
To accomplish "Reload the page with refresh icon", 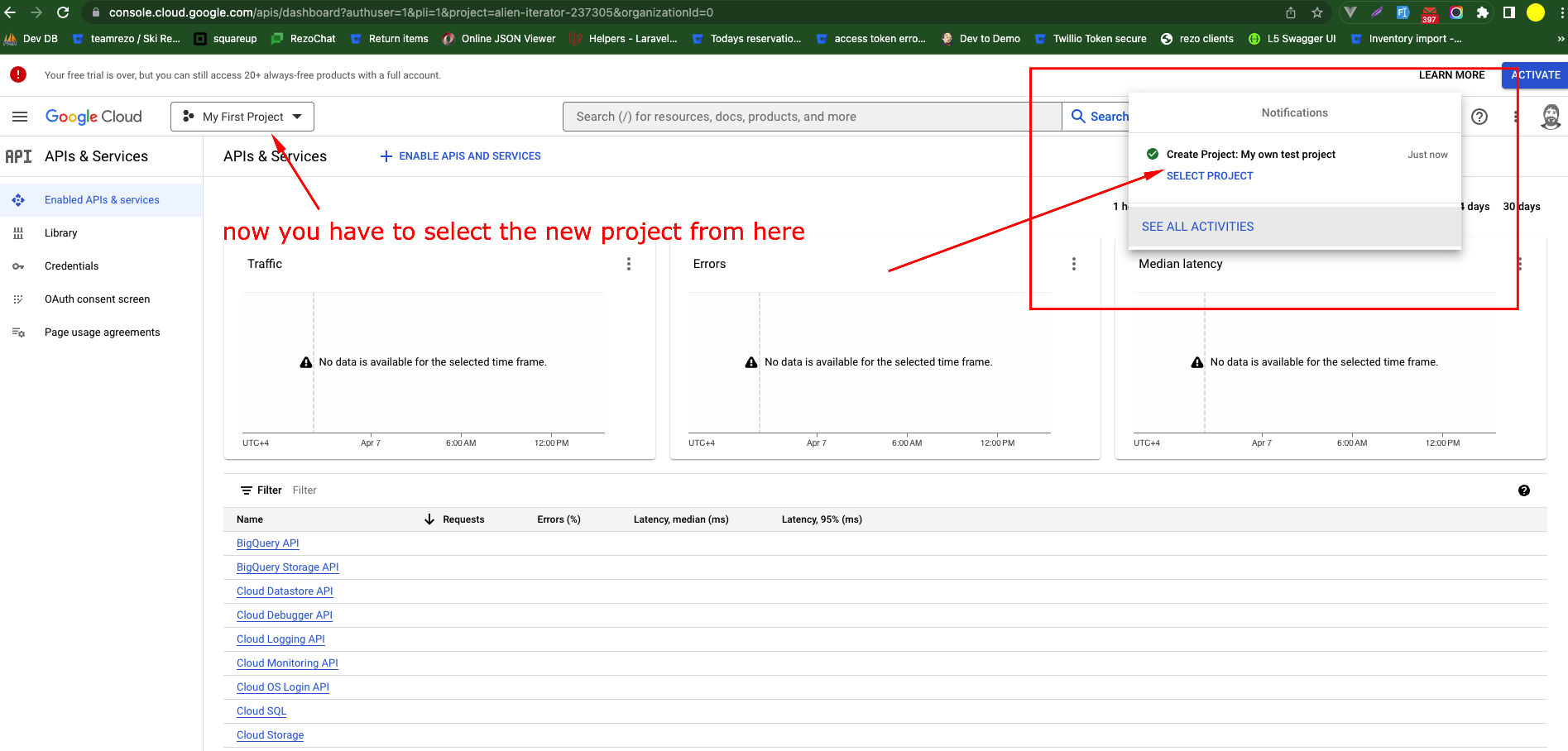I will tap(63, 12).
